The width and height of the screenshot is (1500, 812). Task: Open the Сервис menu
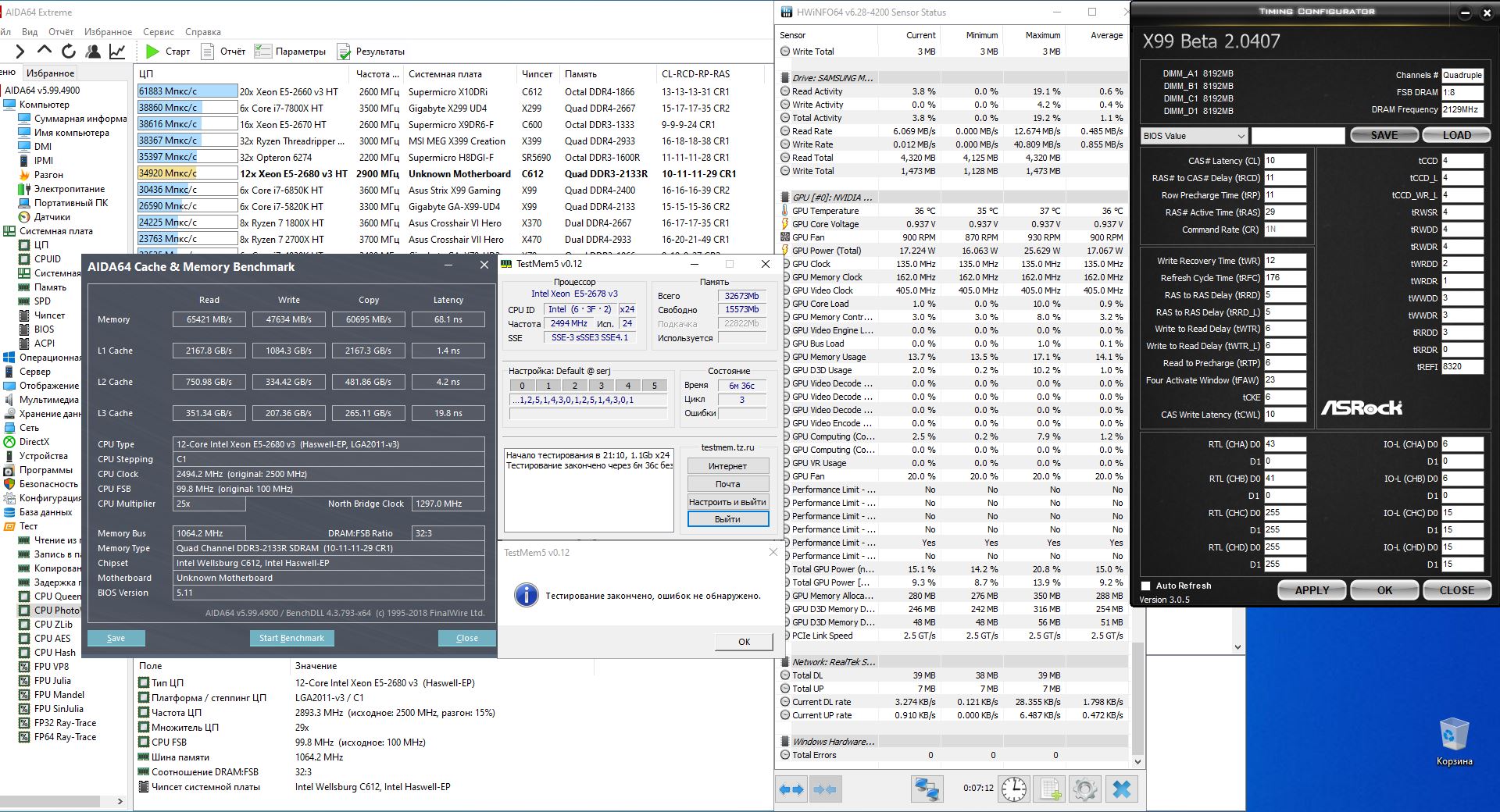pos(159,32)
